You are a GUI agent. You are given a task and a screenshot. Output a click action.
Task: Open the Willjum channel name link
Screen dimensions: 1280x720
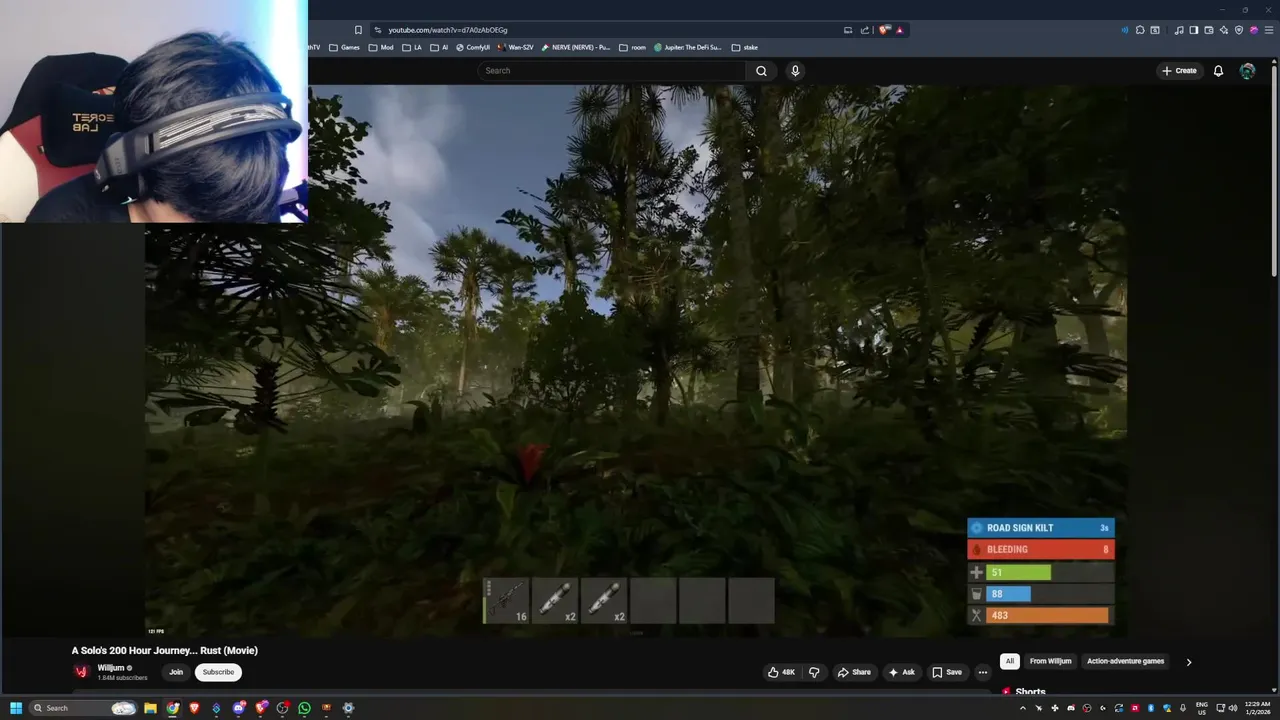(x=111, y=668)
